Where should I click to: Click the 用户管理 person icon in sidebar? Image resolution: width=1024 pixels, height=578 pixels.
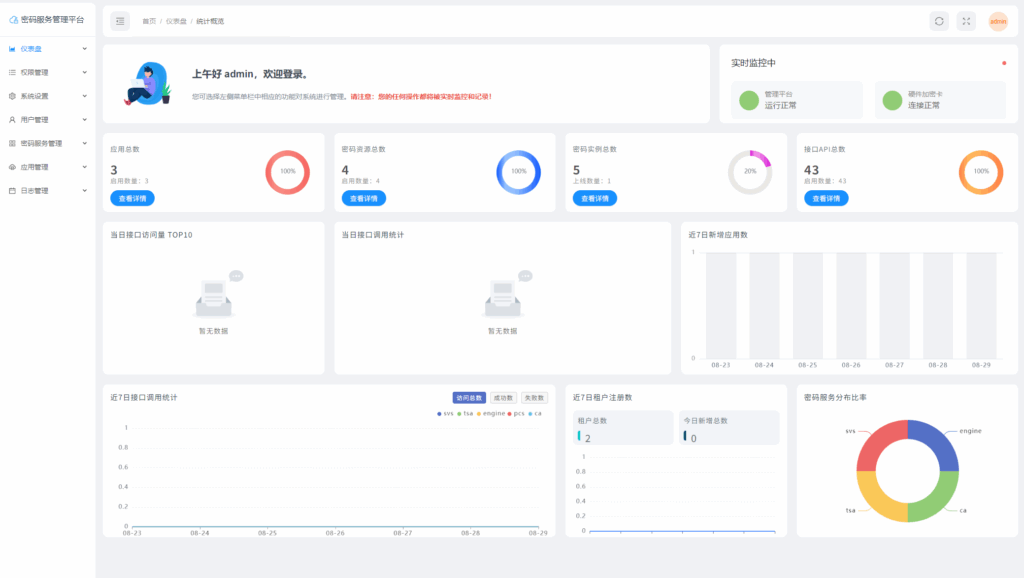(x=12, y=119)
